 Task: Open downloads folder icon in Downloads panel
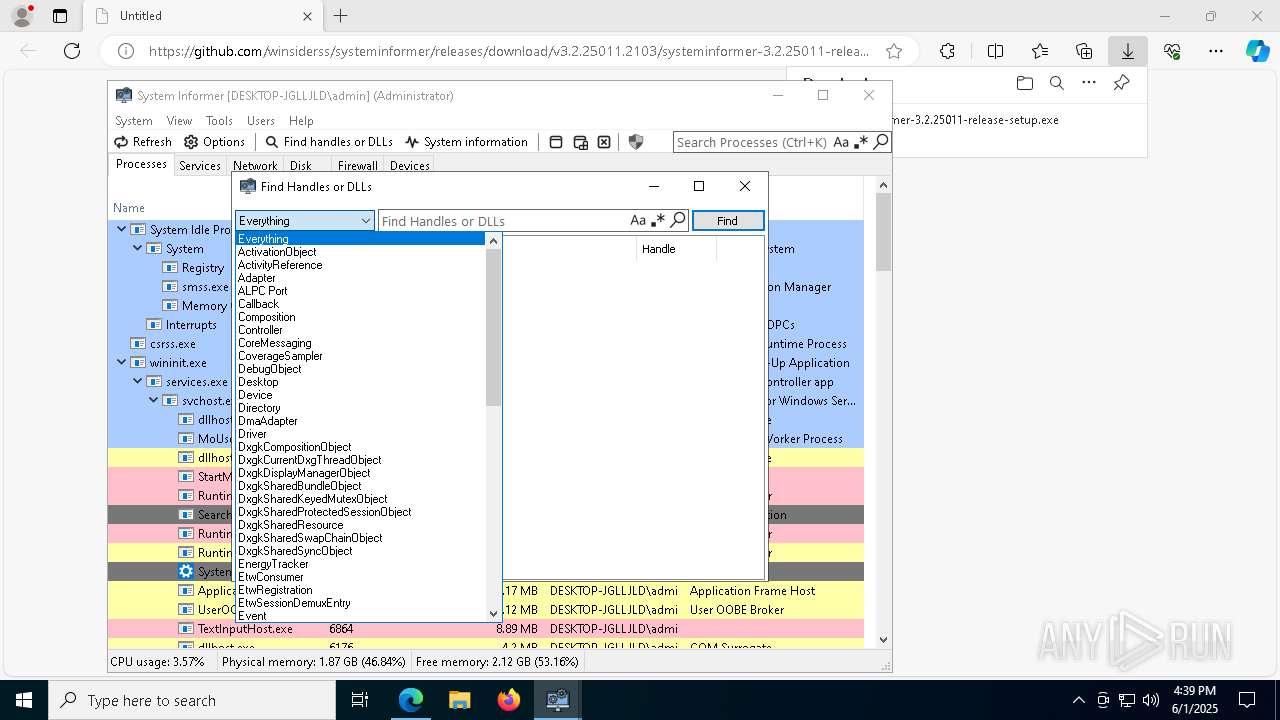(x=1024, y=83)
